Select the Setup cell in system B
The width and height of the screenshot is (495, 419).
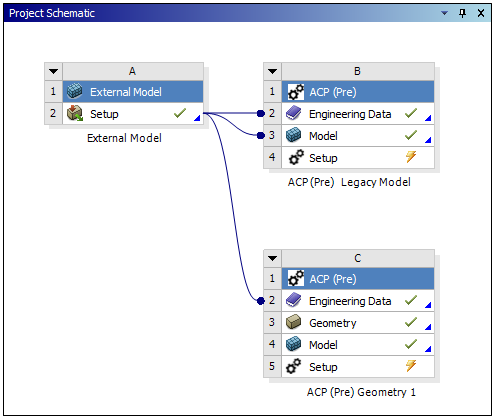coord(358,157)
